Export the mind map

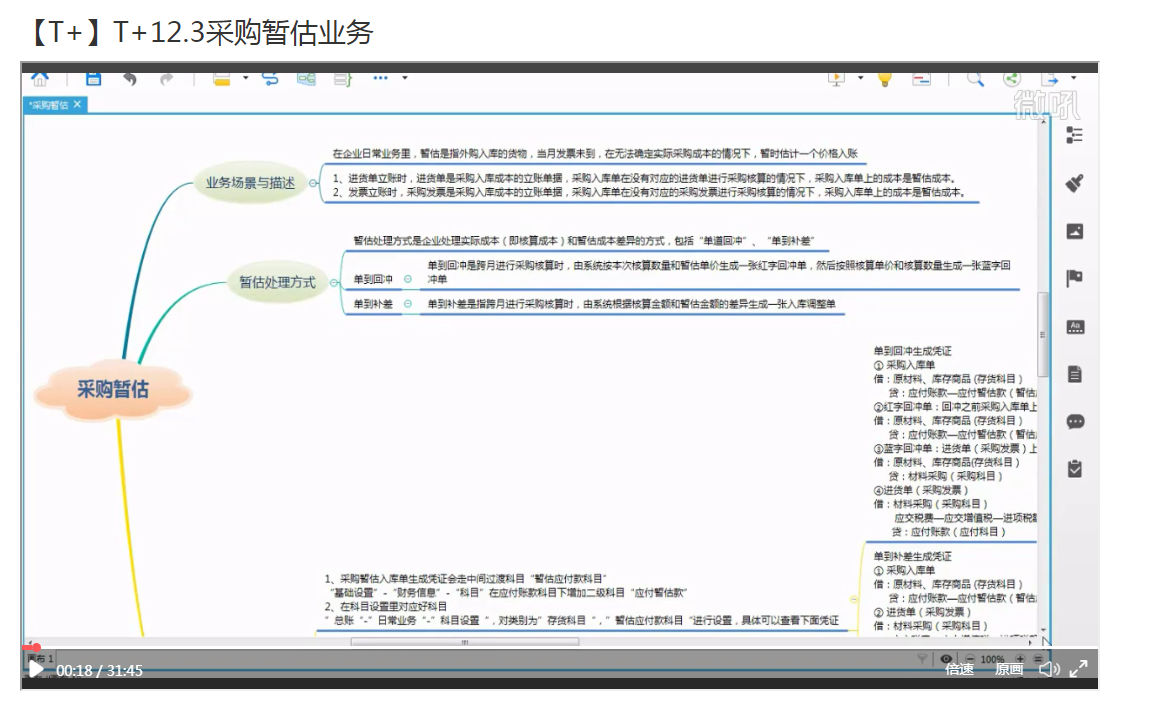click(x=1049, y=79)
